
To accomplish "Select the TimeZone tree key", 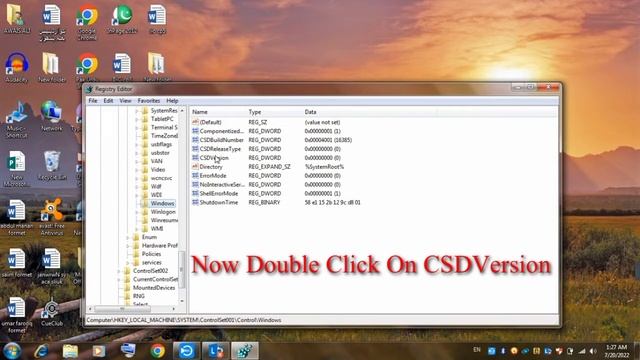I will click(x=164, y=136).
